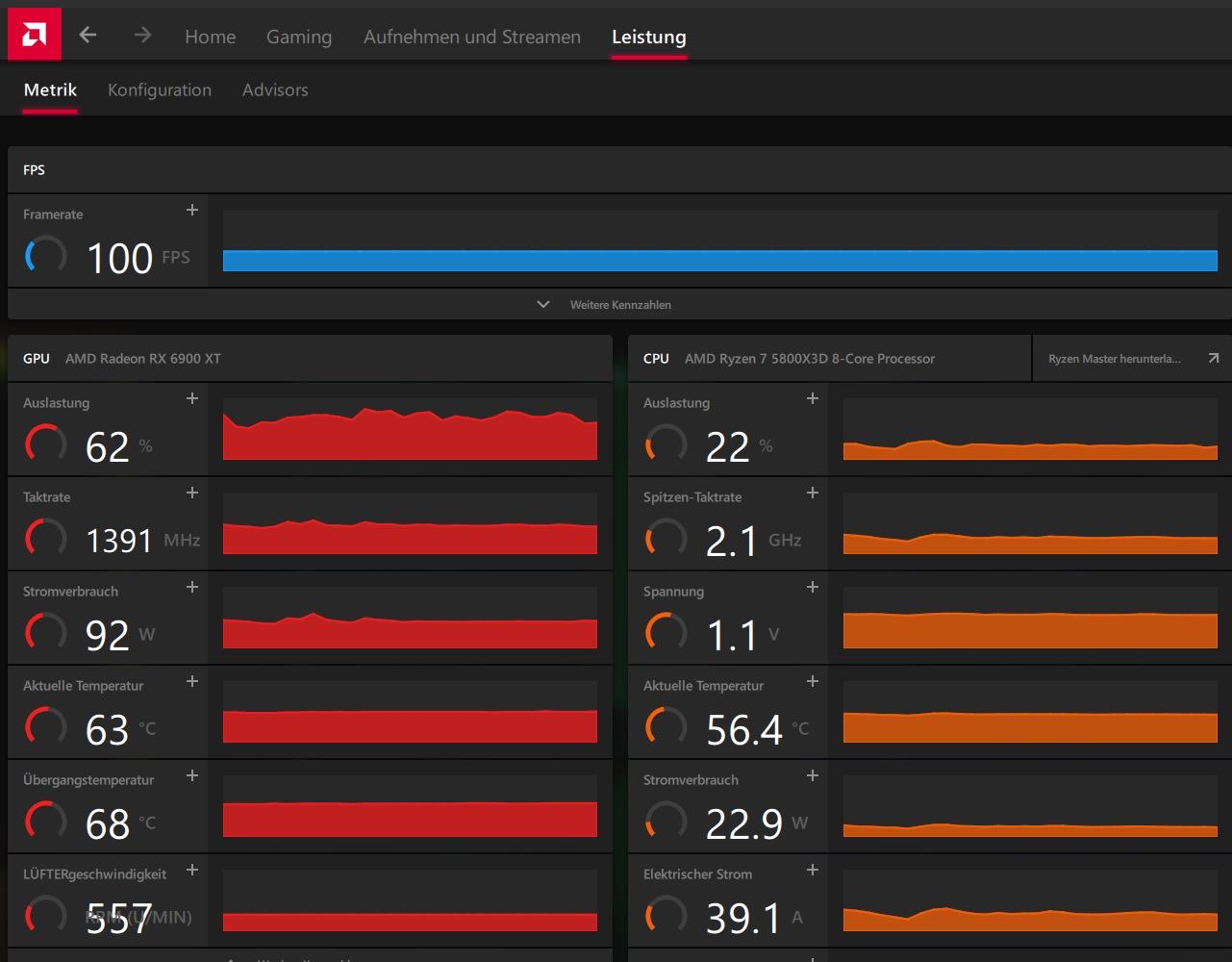1232x962 pixels.
Task: Select the Metrik sub-tab
Action: click(x=50, y=89)
